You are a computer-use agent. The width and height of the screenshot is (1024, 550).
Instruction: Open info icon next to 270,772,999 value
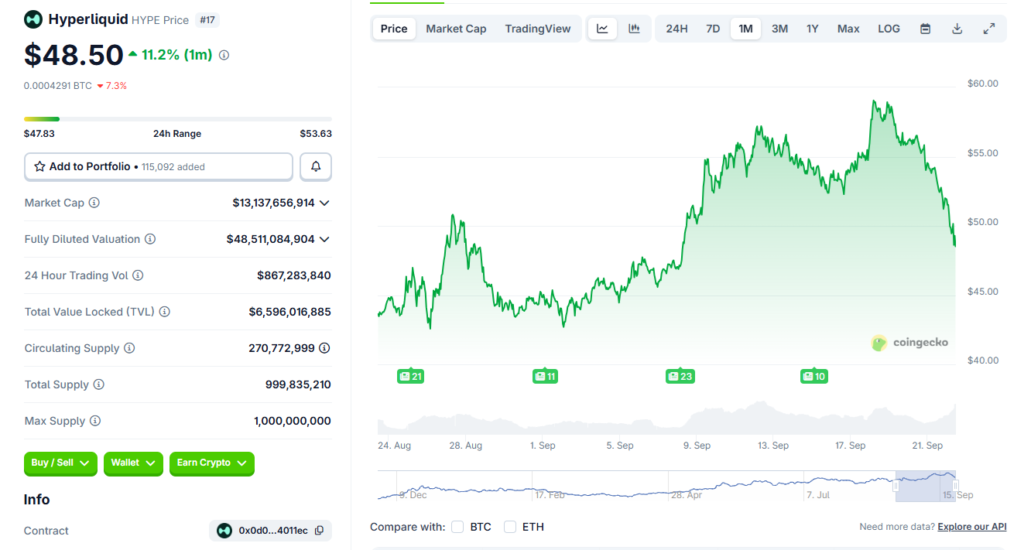pyautogui.click(x=325, y=348)
